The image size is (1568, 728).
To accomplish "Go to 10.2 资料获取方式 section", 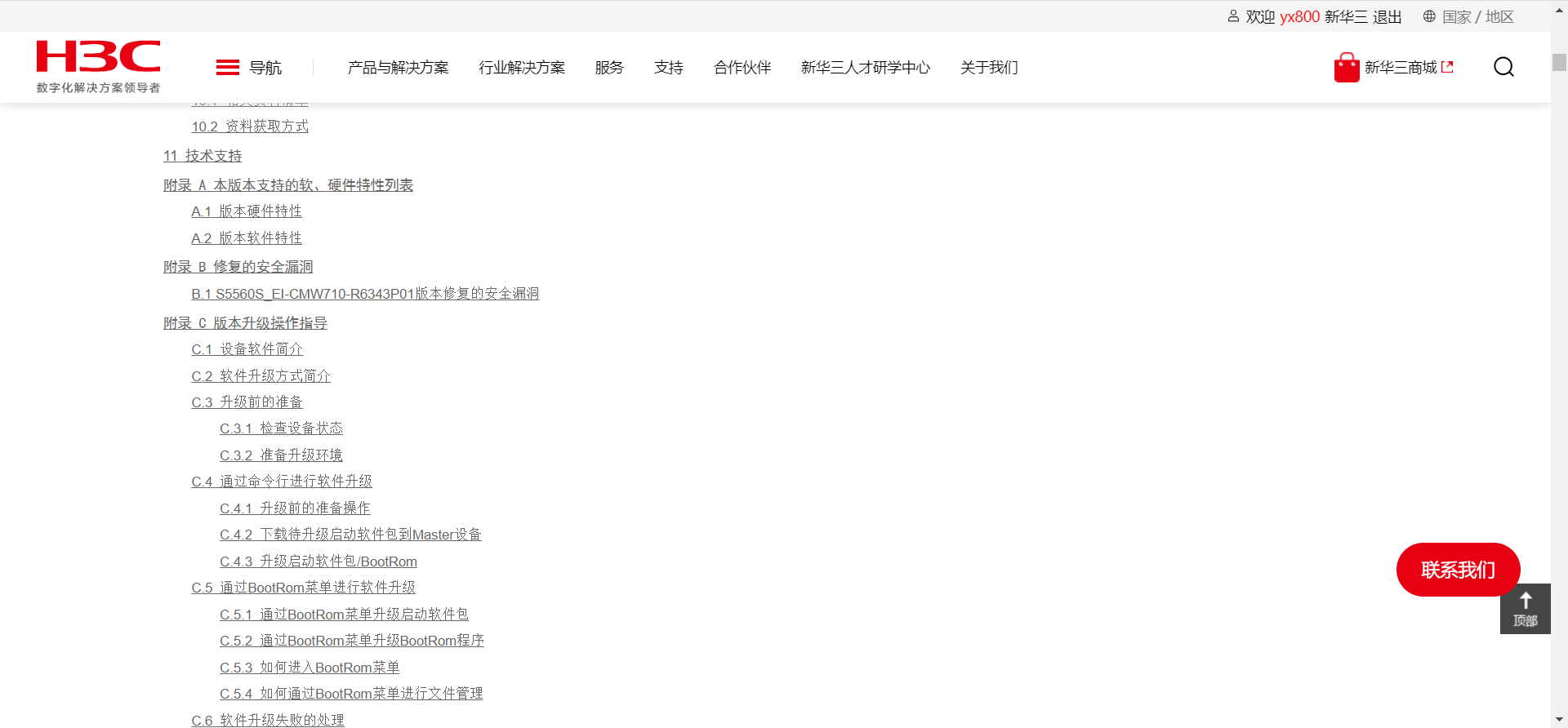I will (x=250, y=127).
